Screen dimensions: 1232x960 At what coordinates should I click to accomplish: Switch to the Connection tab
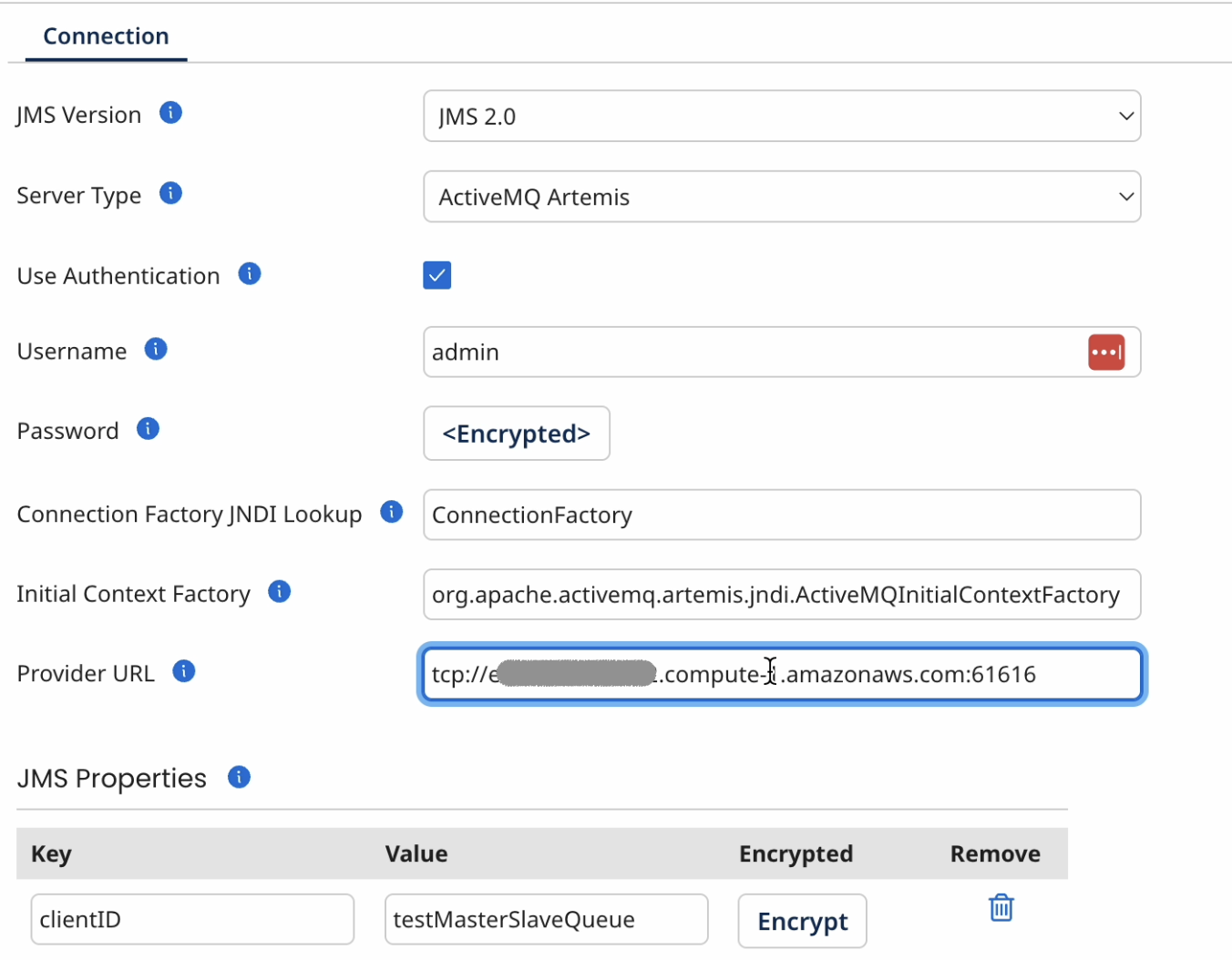(x=106, y=36)
